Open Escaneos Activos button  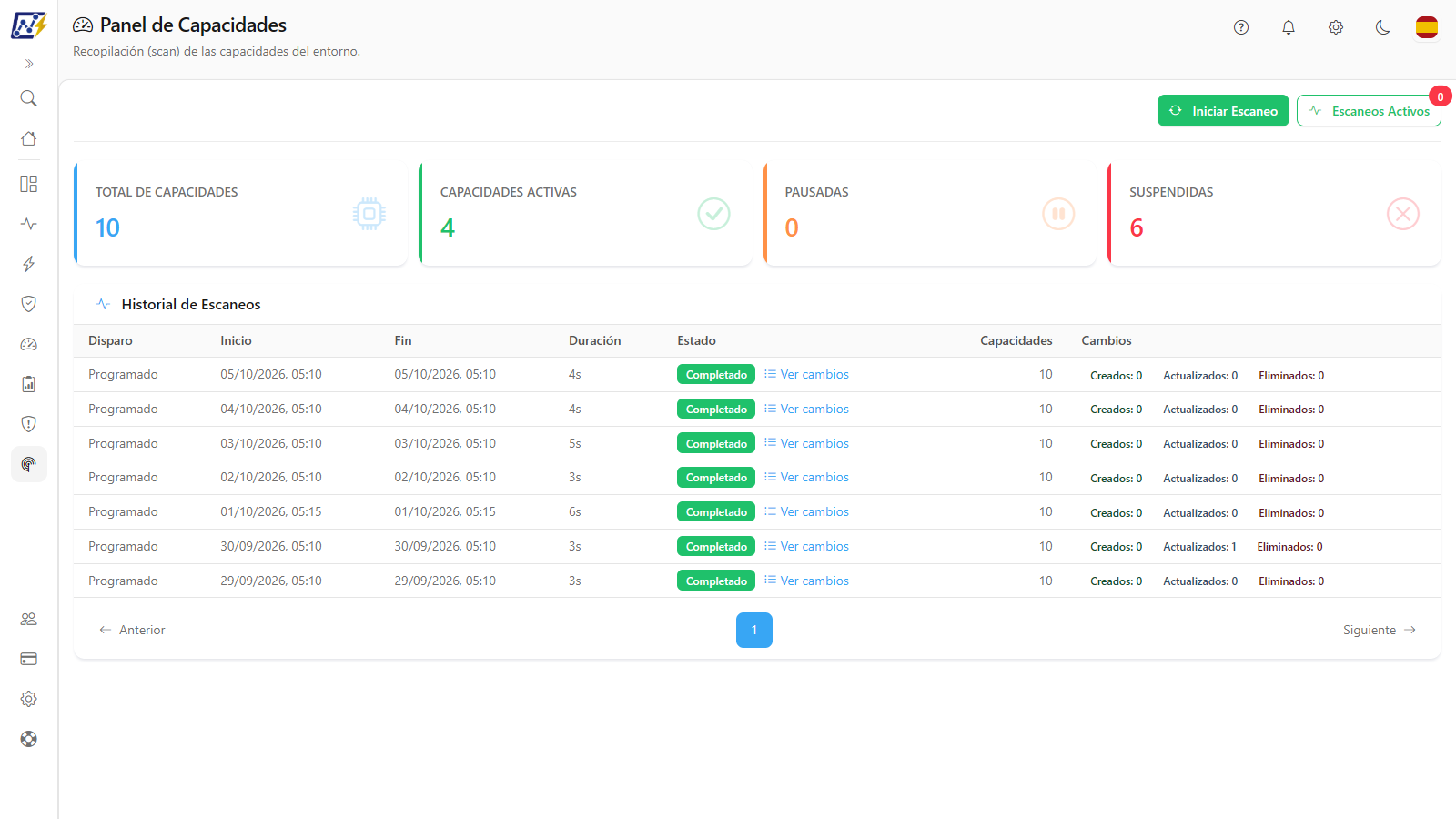[1369, 111]
